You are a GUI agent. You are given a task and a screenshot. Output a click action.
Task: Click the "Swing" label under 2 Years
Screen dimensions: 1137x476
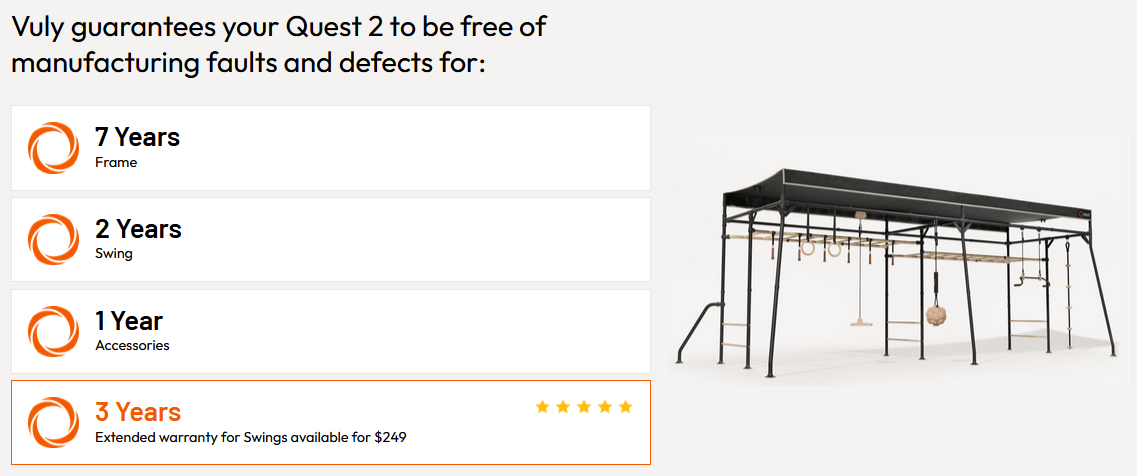click(114, 254)
